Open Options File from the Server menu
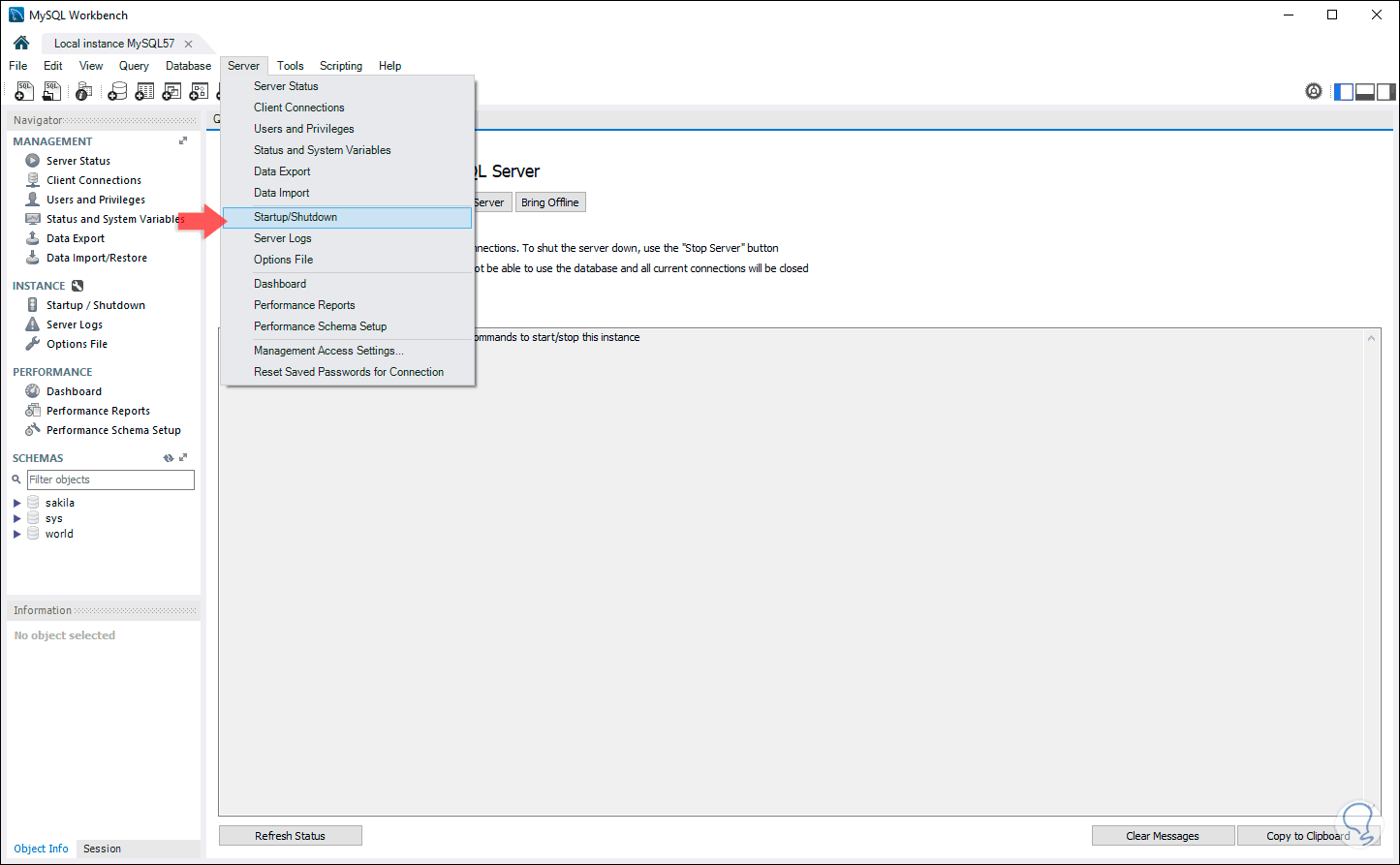The image size is (1400, 865). (x=348, y=260)
